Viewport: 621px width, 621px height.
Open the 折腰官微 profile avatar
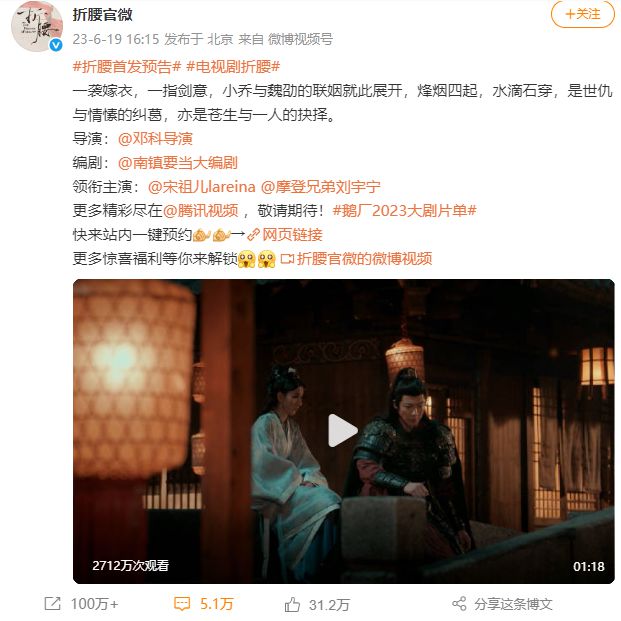pyautogui.click(x=37, y=26)
